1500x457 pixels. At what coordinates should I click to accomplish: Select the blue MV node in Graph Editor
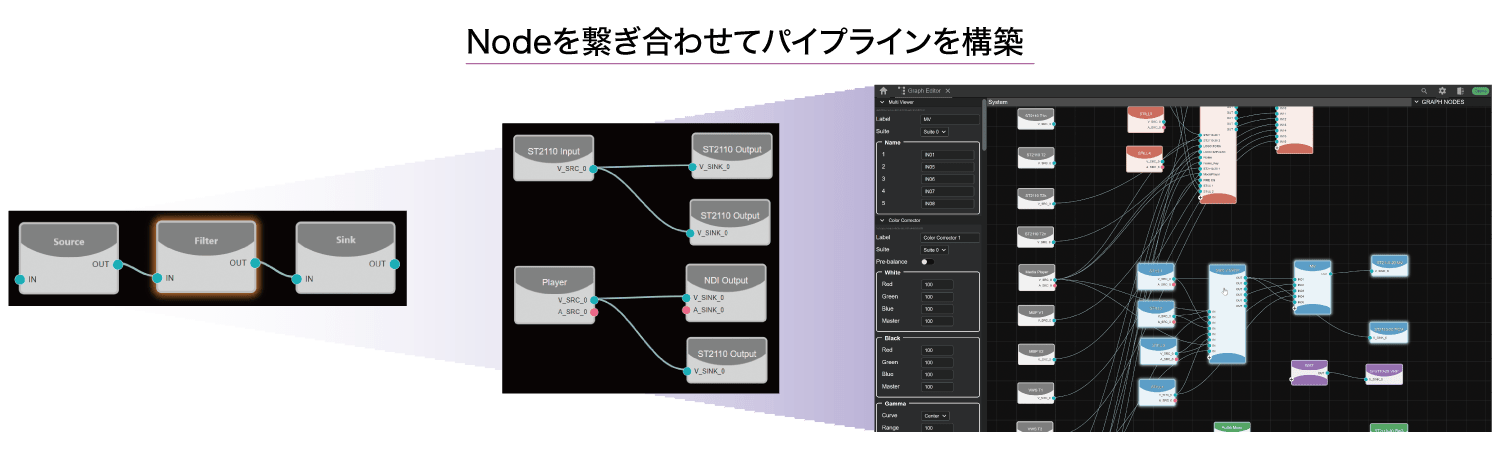(x=1312, y=287)
